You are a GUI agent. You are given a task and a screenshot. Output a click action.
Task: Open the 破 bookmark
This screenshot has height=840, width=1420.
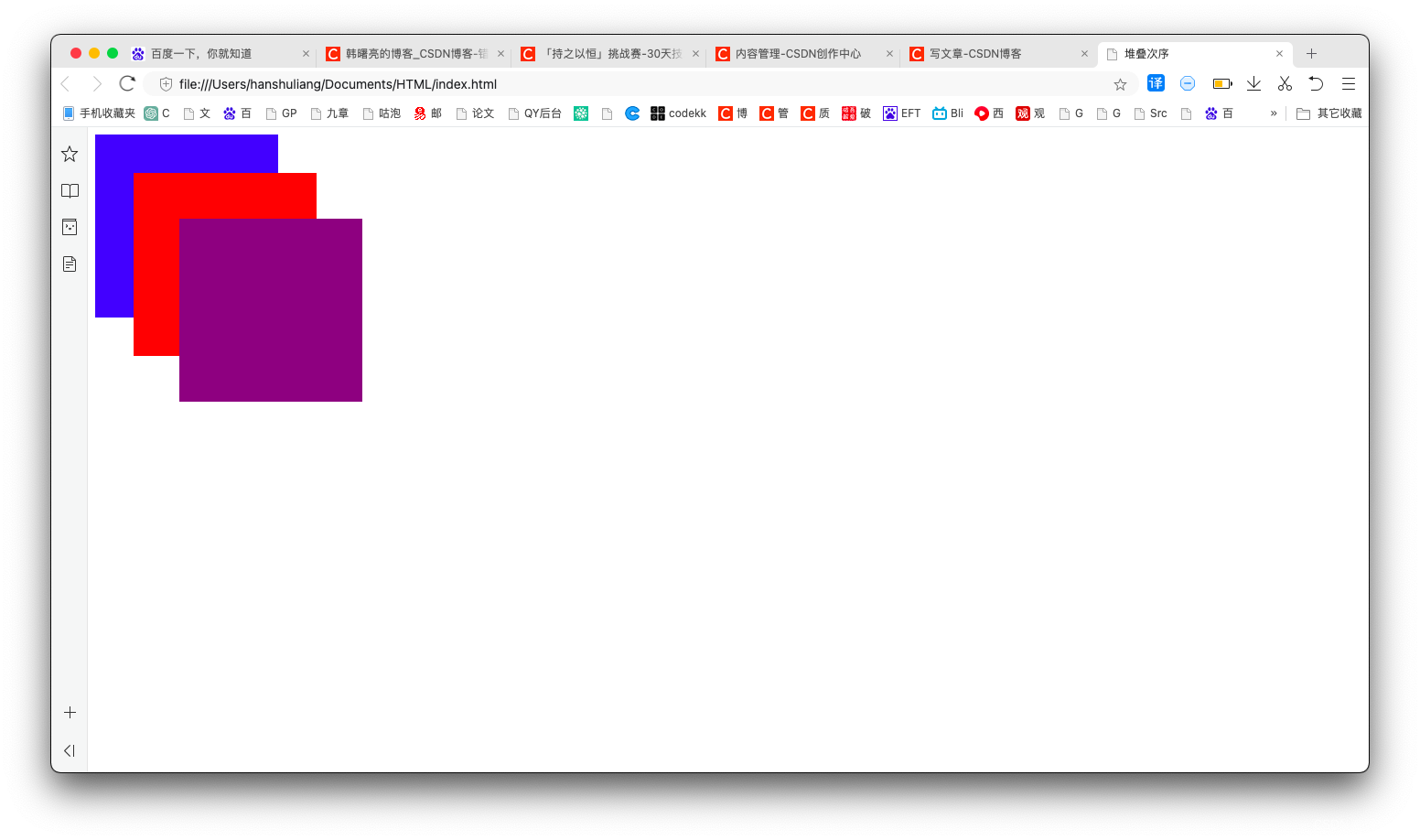[x=856, y=113]
